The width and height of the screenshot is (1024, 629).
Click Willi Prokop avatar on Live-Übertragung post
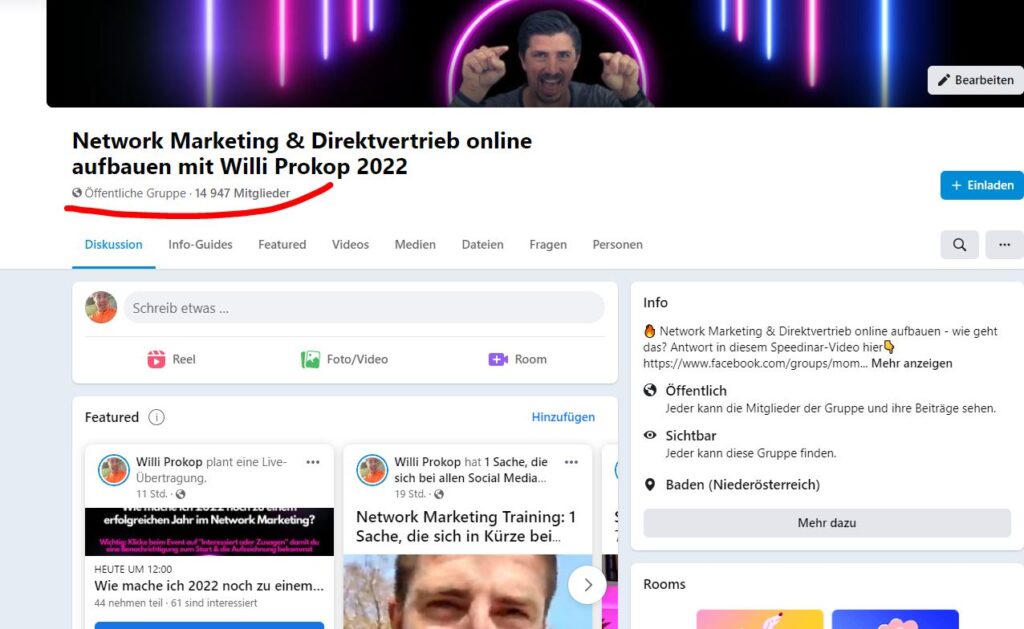(x=114, y=470)
